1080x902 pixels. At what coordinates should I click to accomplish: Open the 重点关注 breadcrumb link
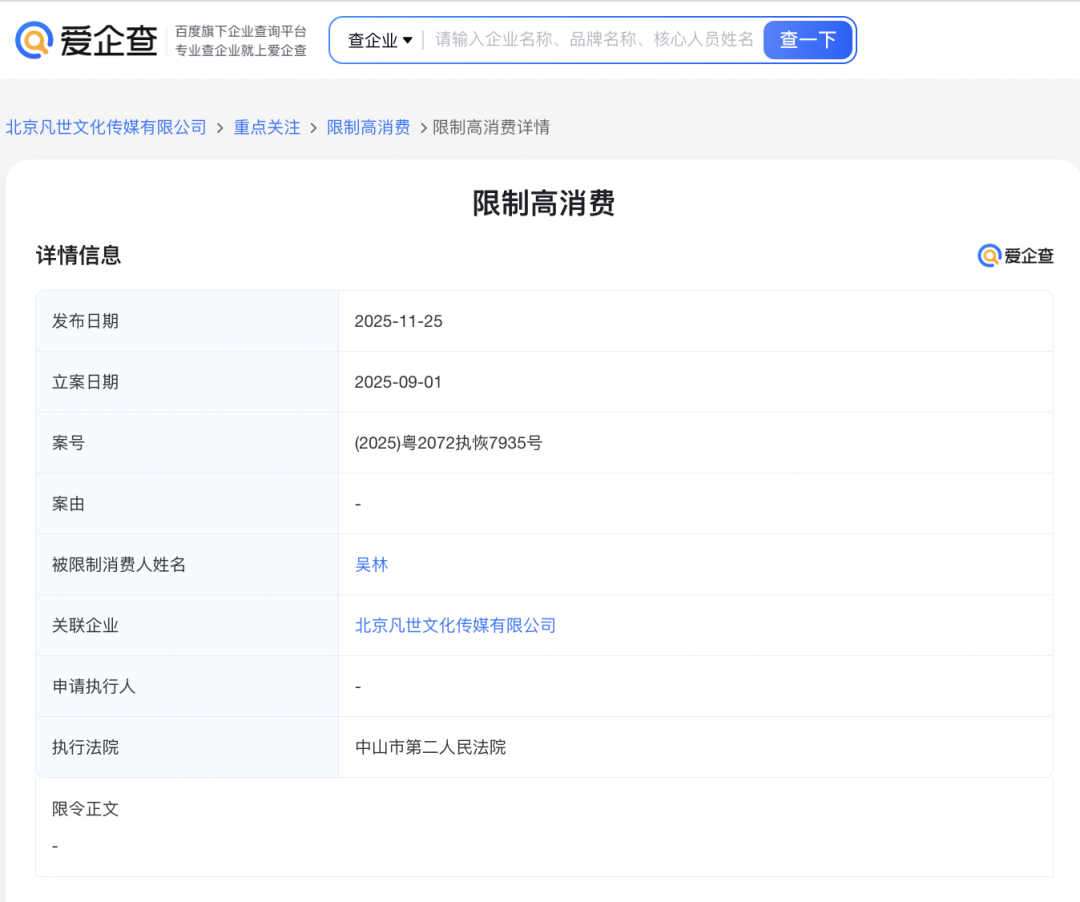pos(267,127)
